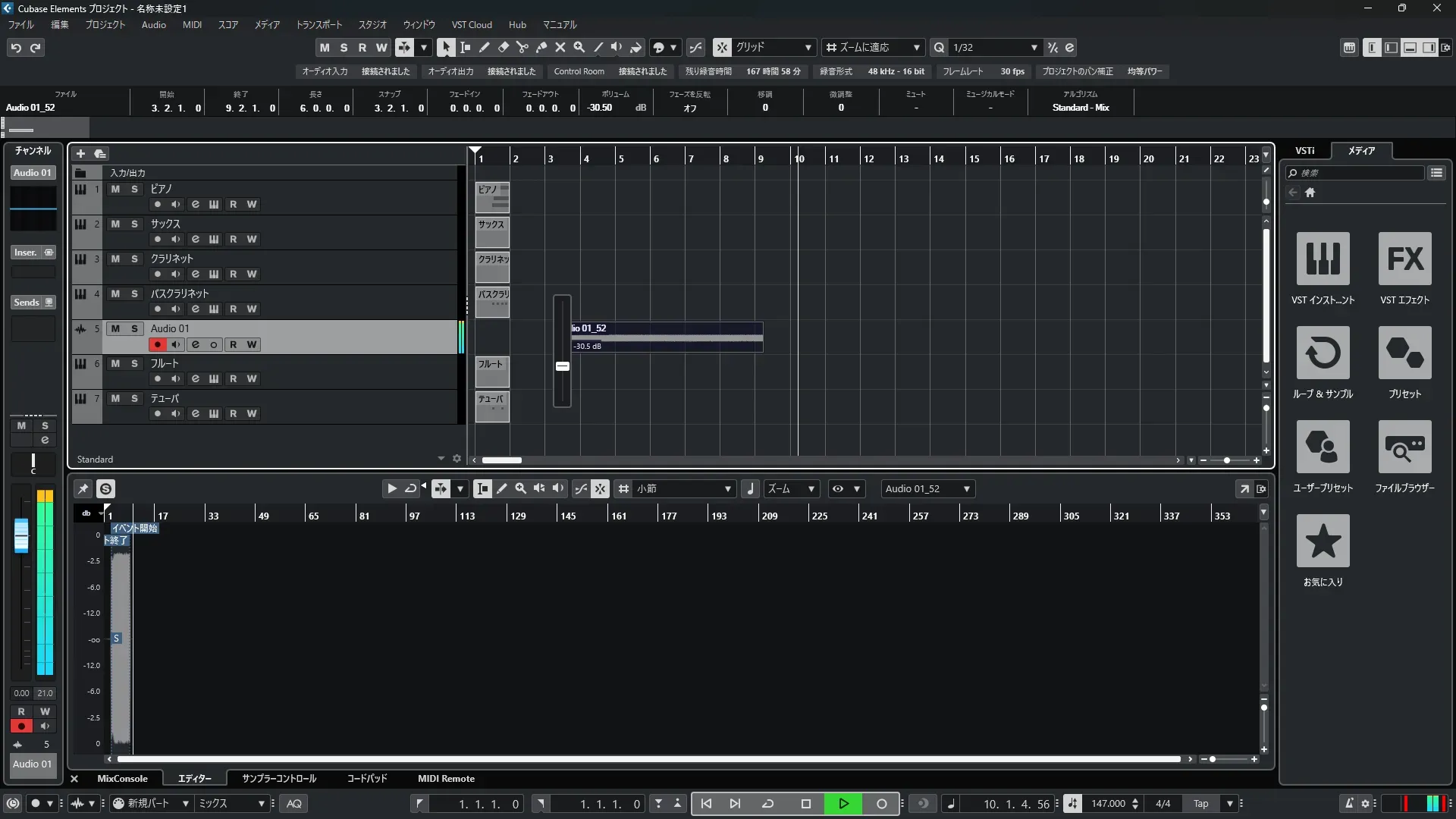Open the トランスポート menu

coord(318,24)
